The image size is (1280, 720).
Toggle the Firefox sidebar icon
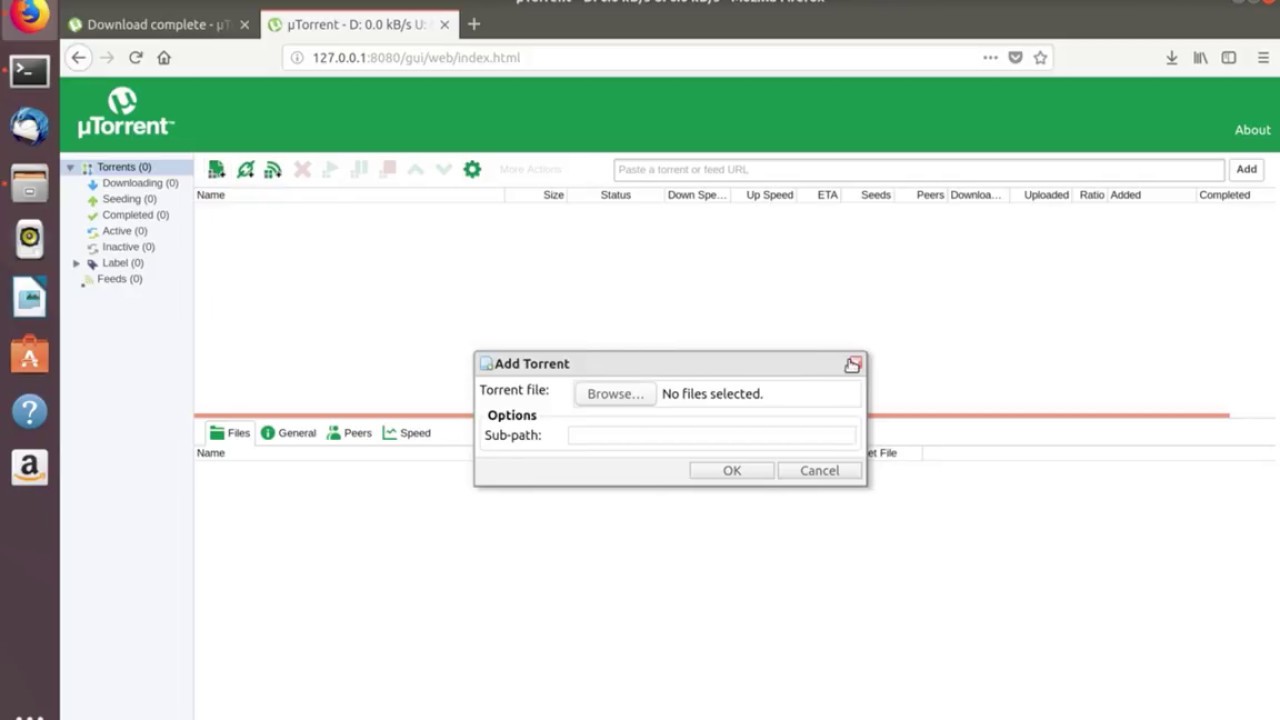(x=1229, y=58)
